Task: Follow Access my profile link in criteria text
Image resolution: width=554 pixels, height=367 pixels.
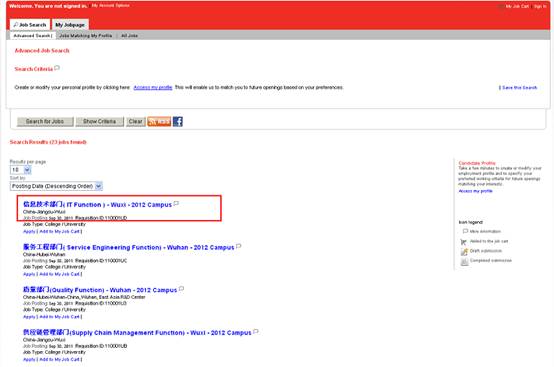Action: pyautogui.click(x=153, y=87)
